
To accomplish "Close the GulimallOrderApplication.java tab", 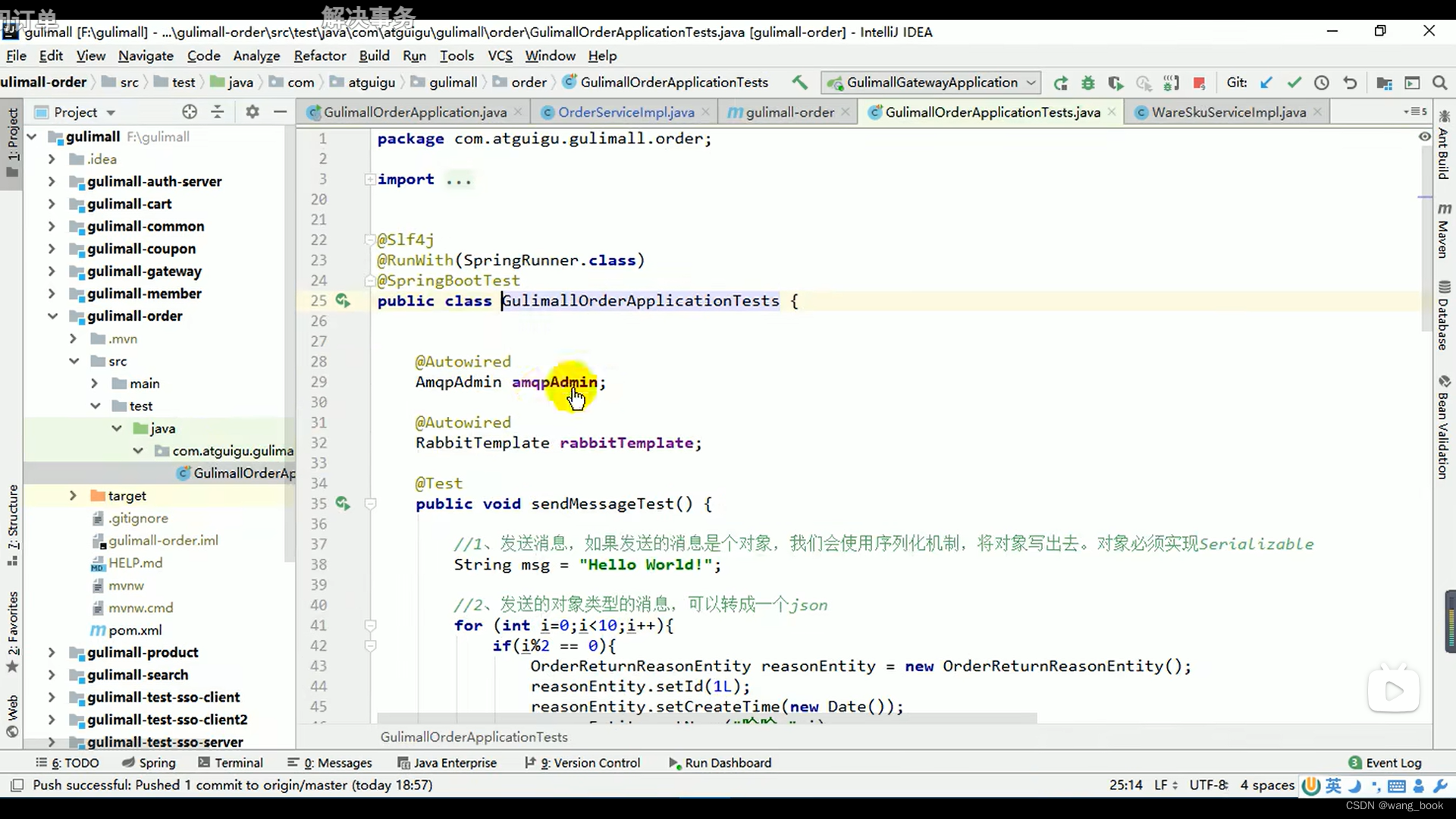I will coord(518,112).
